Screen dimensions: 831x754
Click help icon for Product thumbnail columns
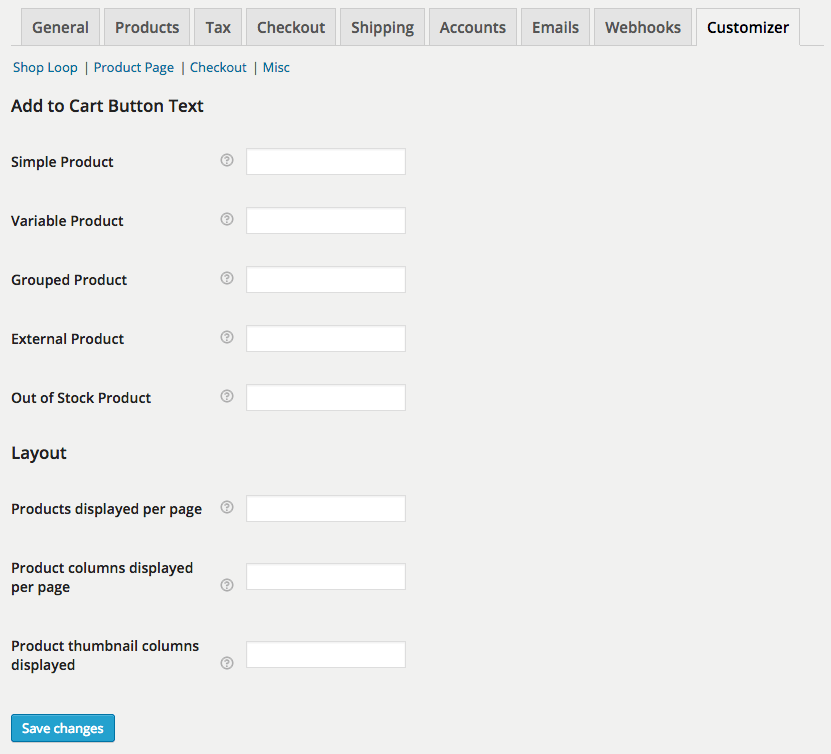pos(227,663)
